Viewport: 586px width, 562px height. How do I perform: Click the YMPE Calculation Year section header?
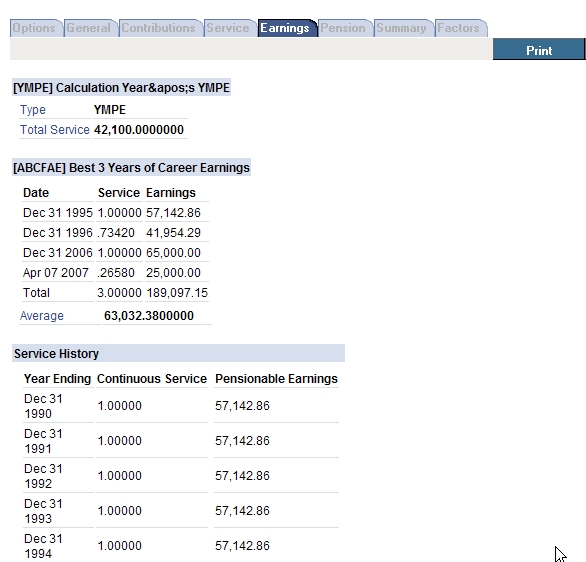(x=121, y=87)
